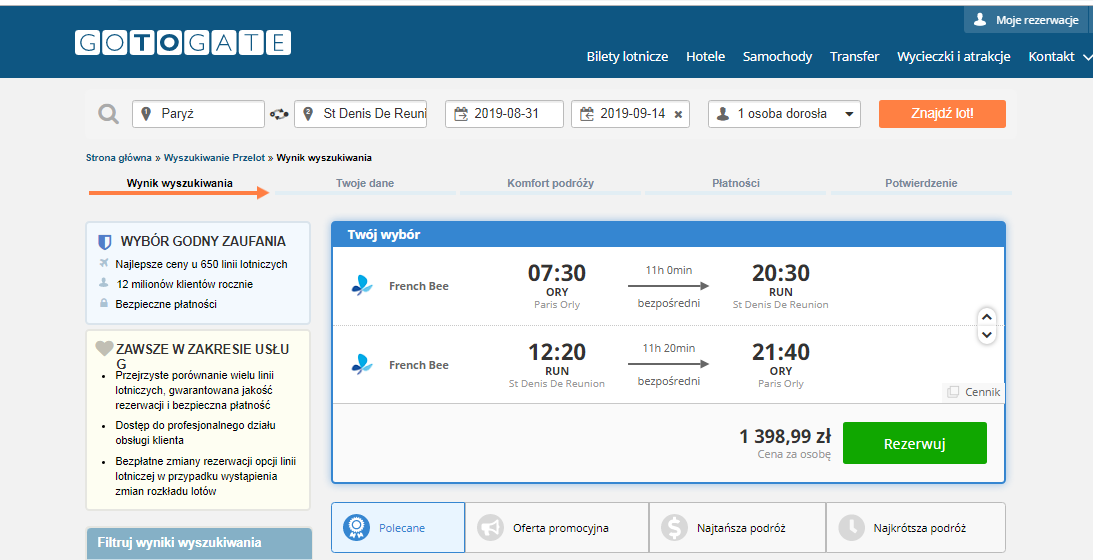Click the Znajdź lot! button
The height and width of the screenshot is (560, 1093).
click(x=942, y=114)
